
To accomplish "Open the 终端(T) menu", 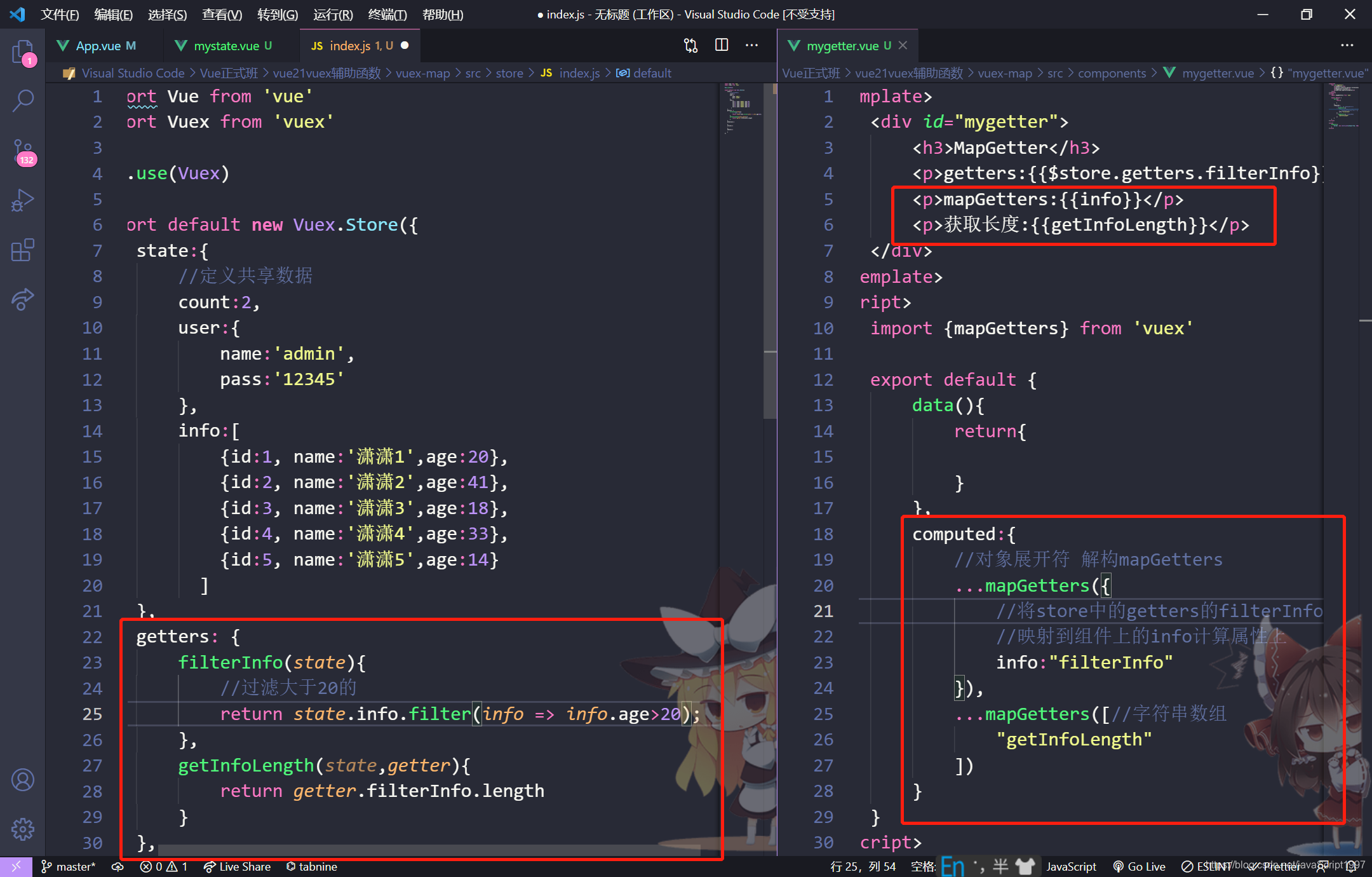I will 387,14.
